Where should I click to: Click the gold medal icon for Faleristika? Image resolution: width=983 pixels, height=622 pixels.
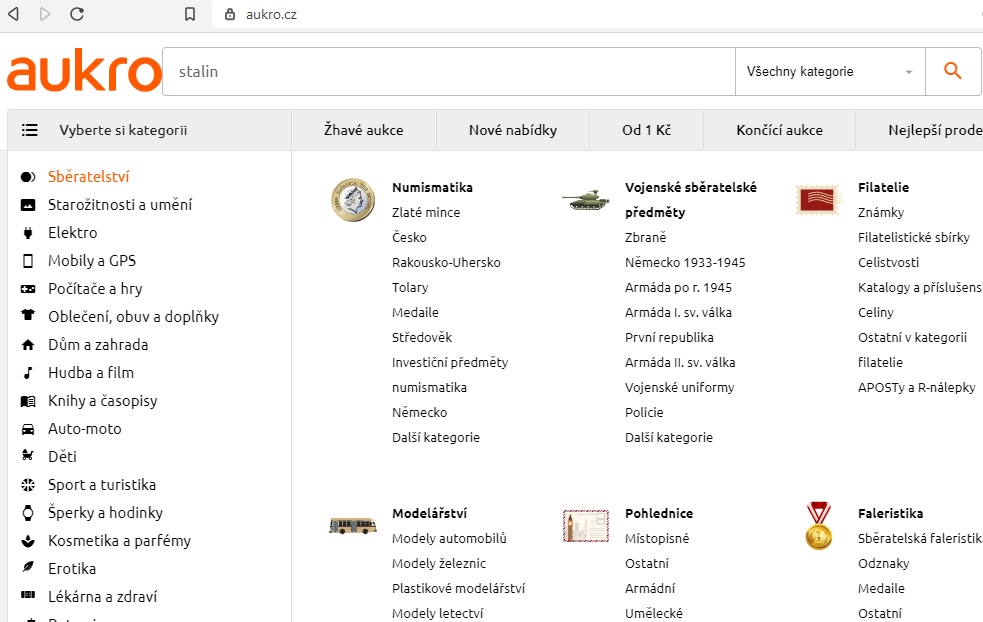[x=818, y=525]
